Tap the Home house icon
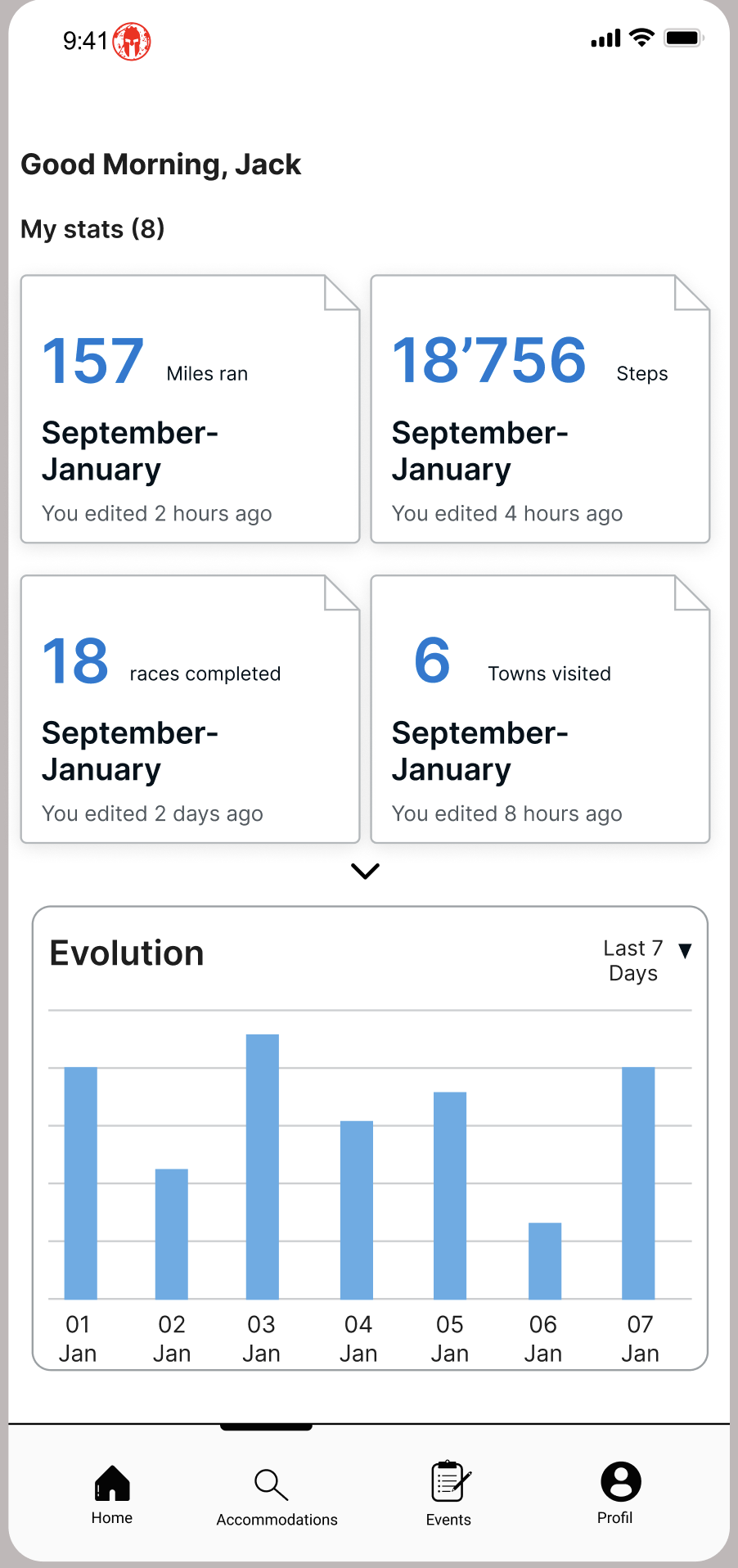This screenshot has width=738, height=1568. click(112, 1483)
